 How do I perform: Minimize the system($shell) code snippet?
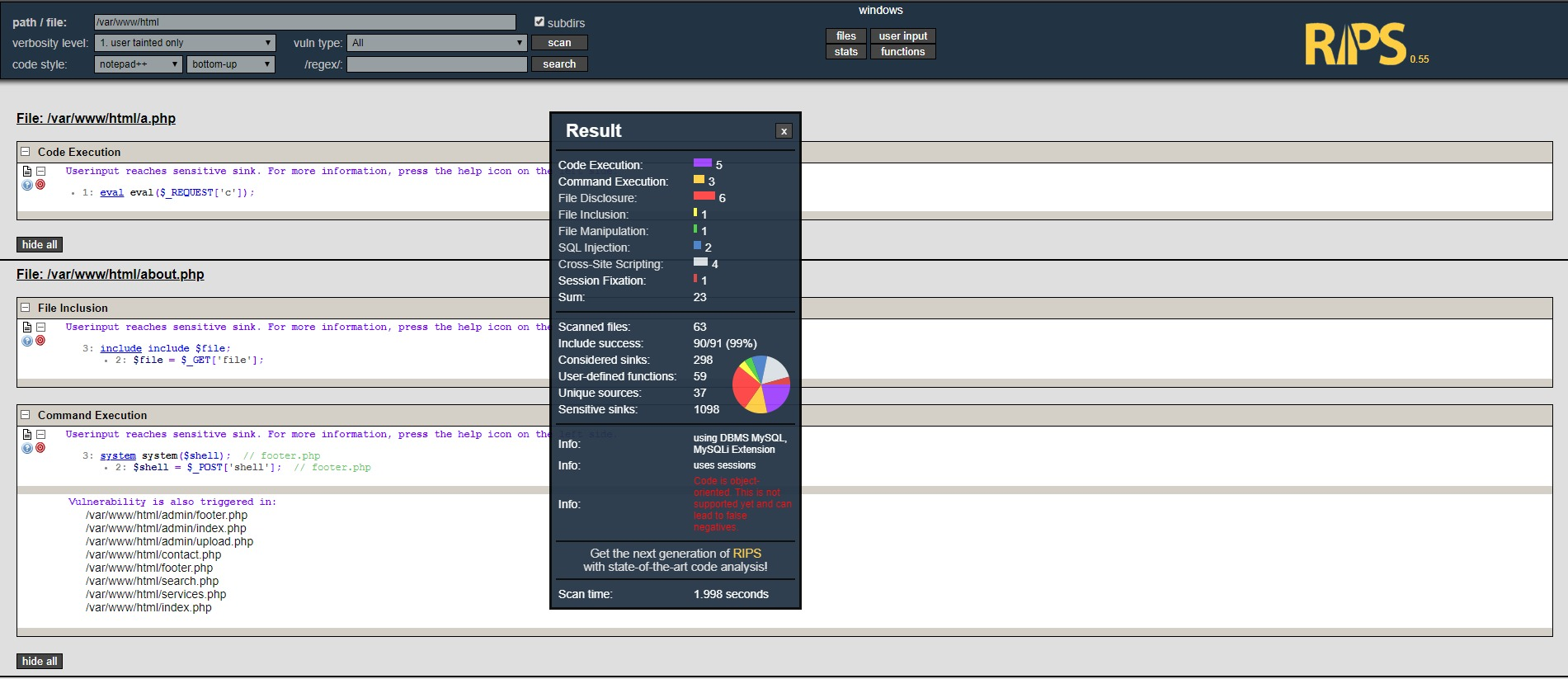tap(40, 434)
